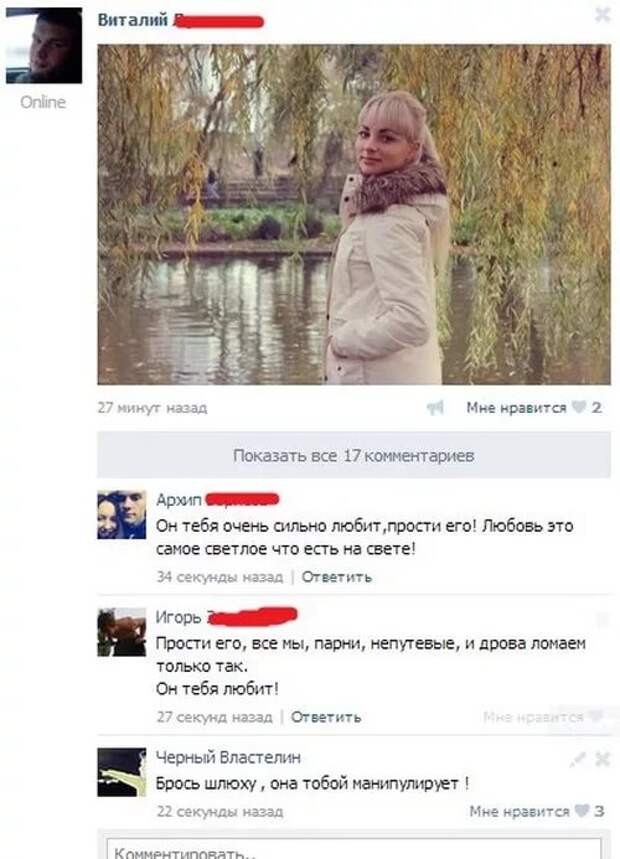Click Виталий's profile avatar
Viewport: 620px width, 859px height.
(44, 46)
